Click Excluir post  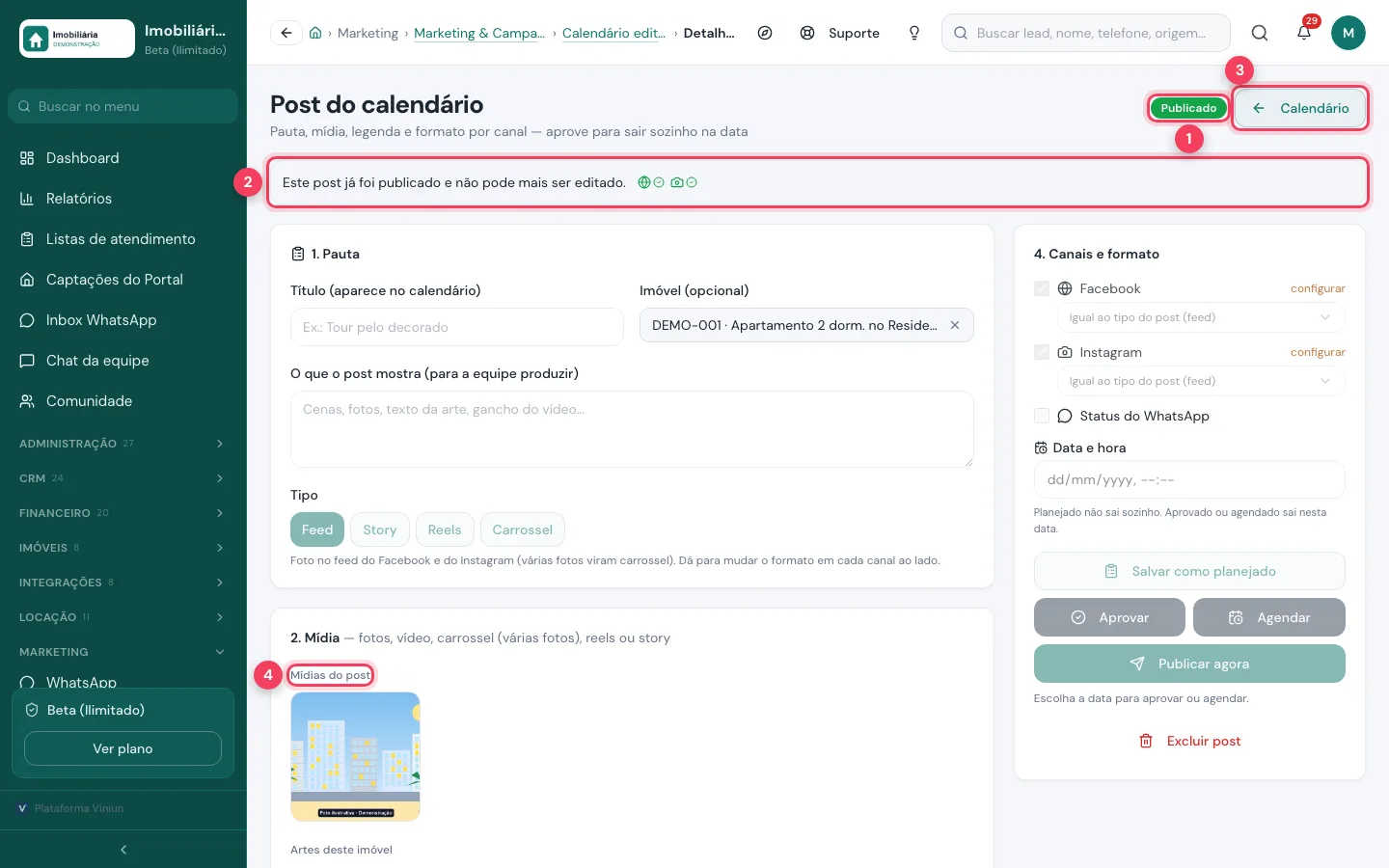pyautogui.click(x=1189, y=741)
